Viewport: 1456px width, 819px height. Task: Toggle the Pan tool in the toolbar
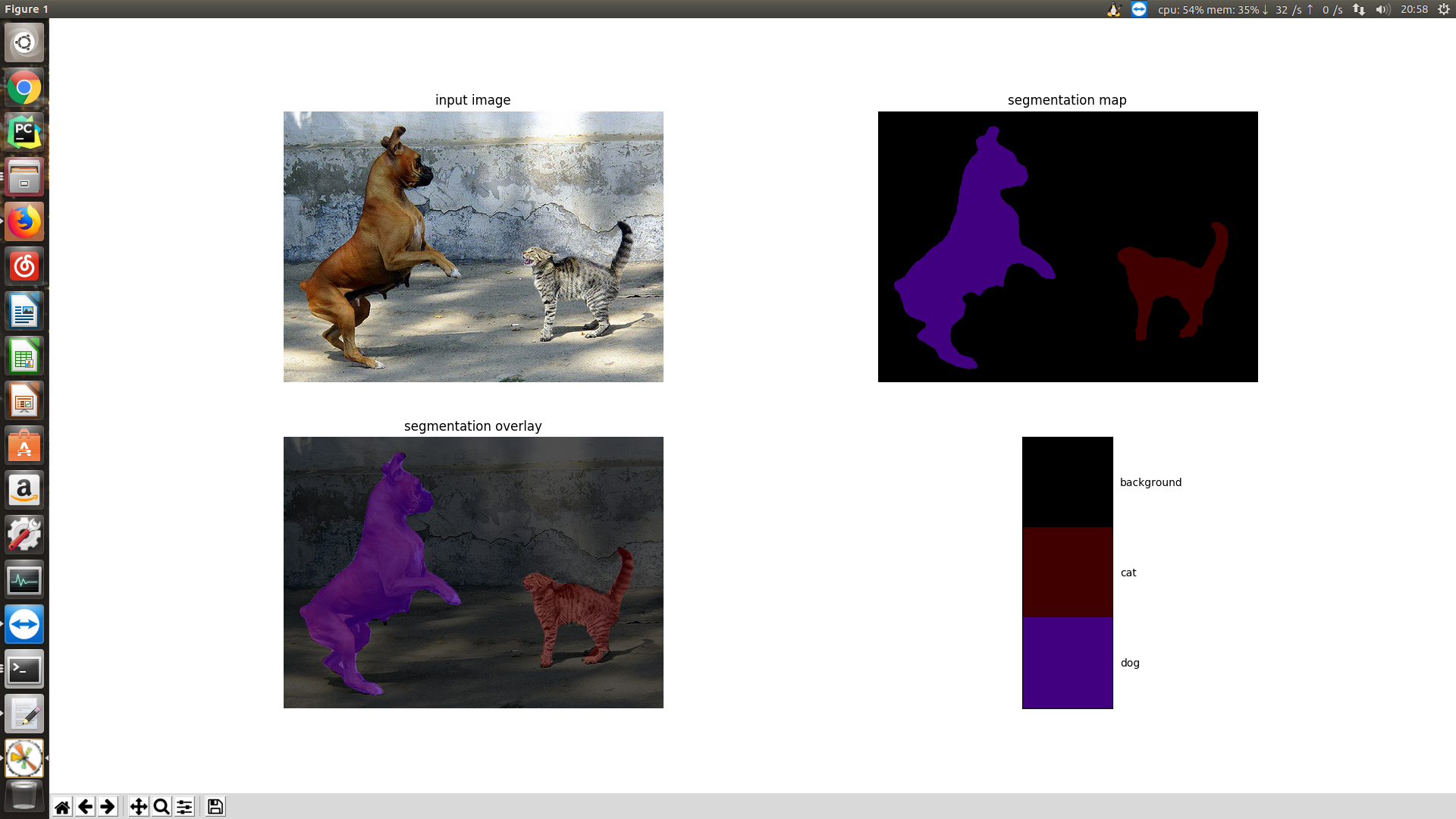point(138,806)
